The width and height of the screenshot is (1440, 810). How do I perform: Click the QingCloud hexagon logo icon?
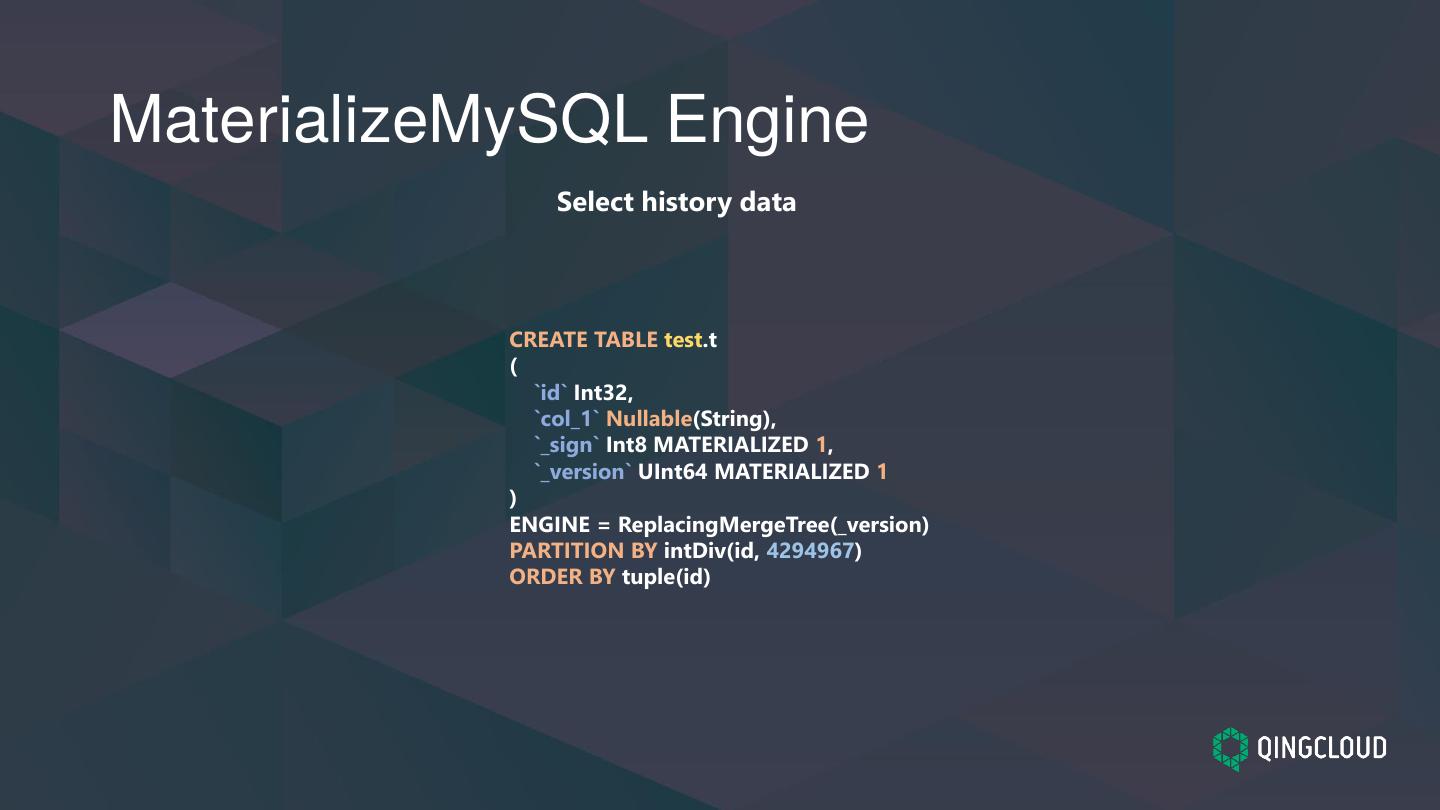coord(1231,749)
